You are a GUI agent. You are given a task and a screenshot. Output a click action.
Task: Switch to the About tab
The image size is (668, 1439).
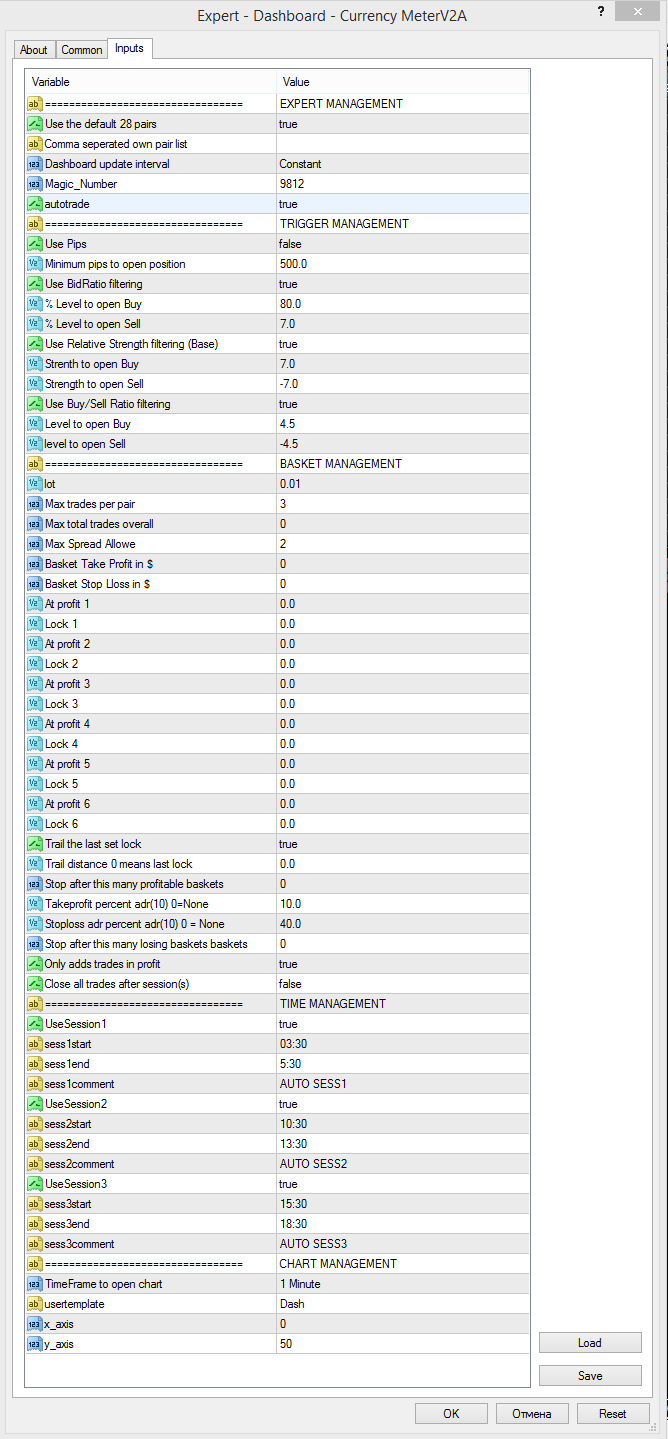(34, 50)
